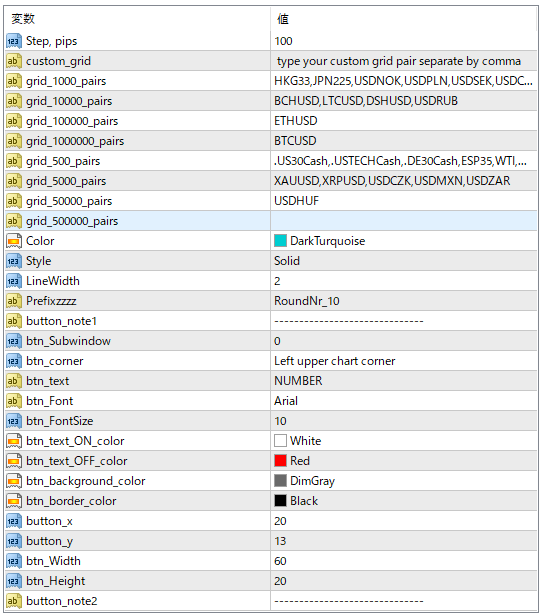The image size is (544, 615).
Task: Click the string icon beside grid_5000_pairs
Action: [x=14, y=181]
